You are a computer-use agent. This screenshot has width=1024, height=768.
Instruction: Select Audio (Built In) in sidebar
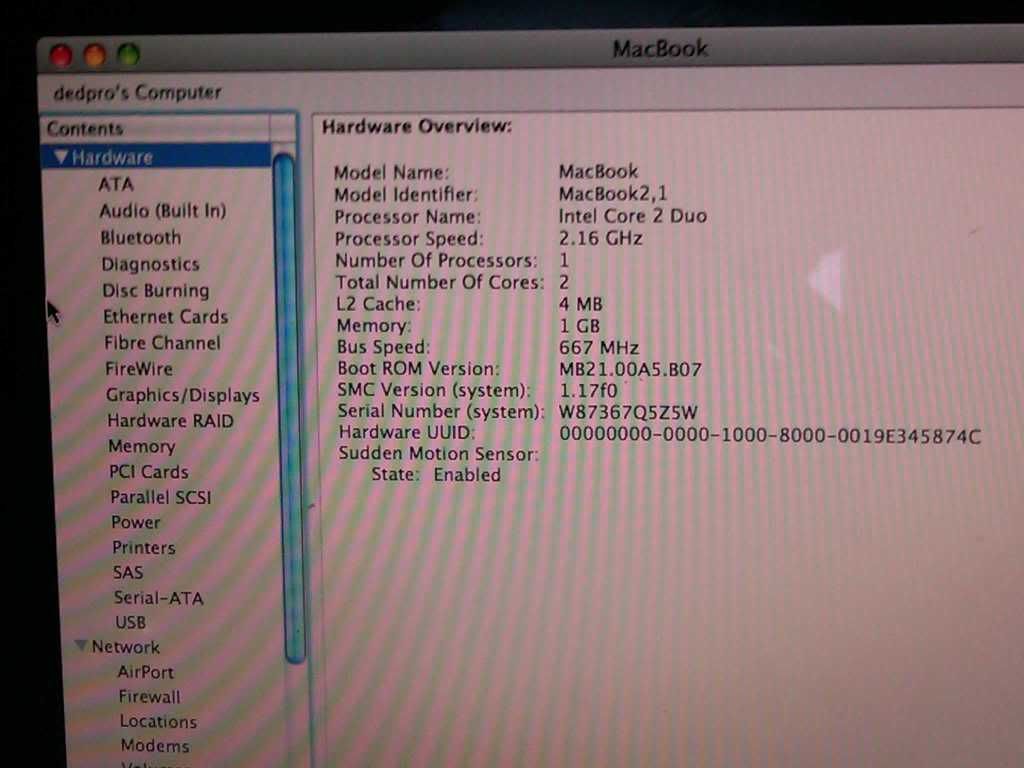click(163, 210)
